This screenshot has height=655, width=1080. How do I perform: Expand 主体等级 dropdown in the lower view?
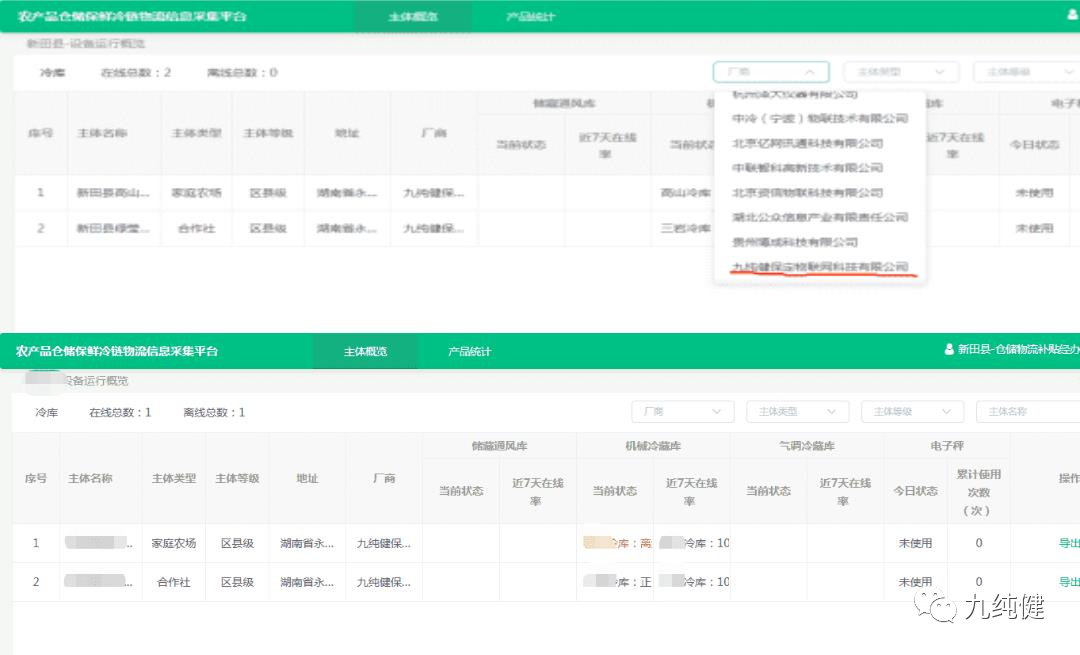(913, 411)
